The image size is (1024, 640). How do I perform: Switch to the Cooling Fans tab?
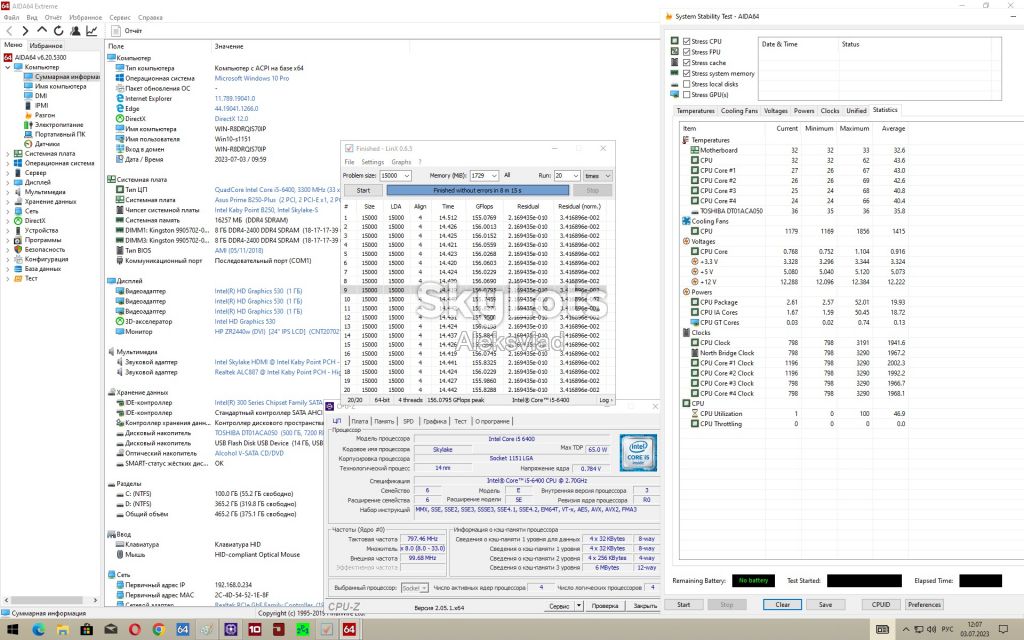tap(739, 111)
